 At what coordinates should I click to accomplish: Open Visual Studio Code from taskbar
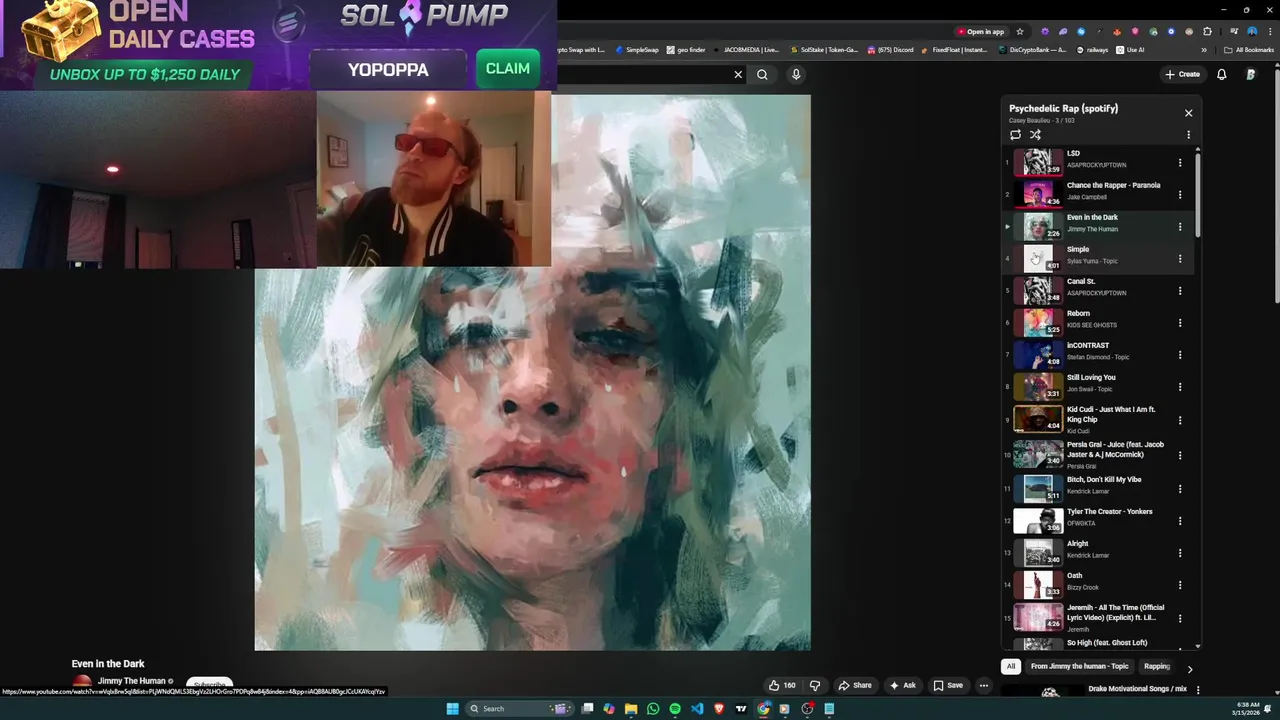coord(697,709)
